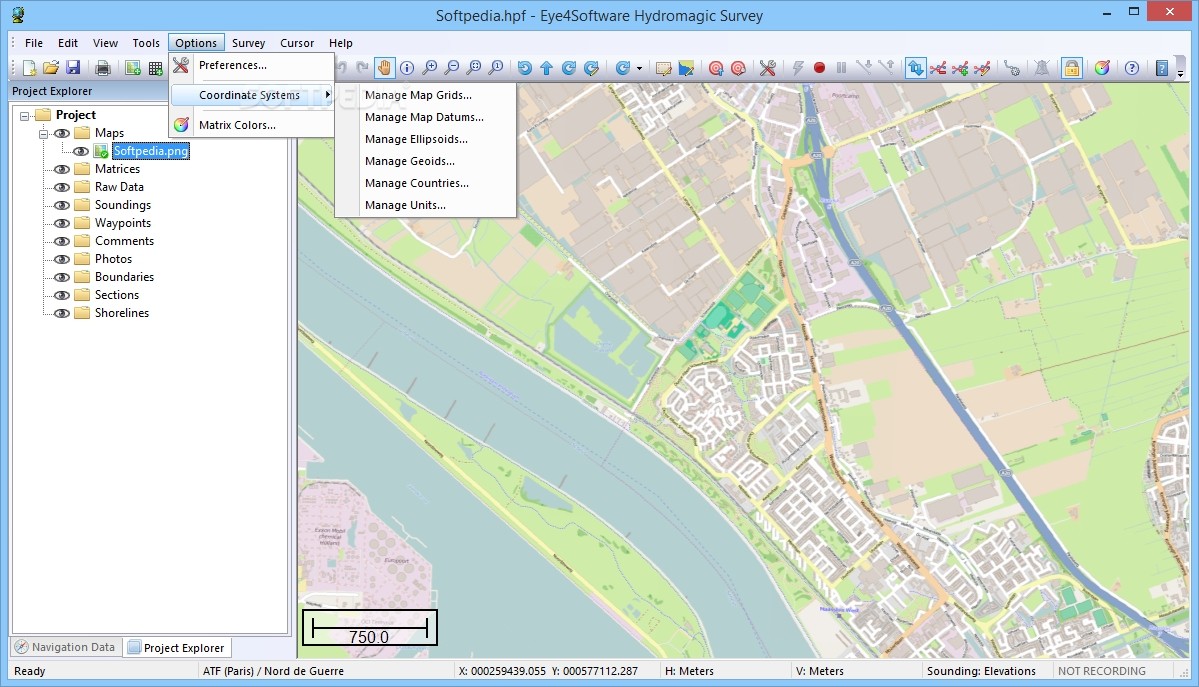Select Manage Map Grids entry
The image size is (1199, 687).
(x=426, y=95)
